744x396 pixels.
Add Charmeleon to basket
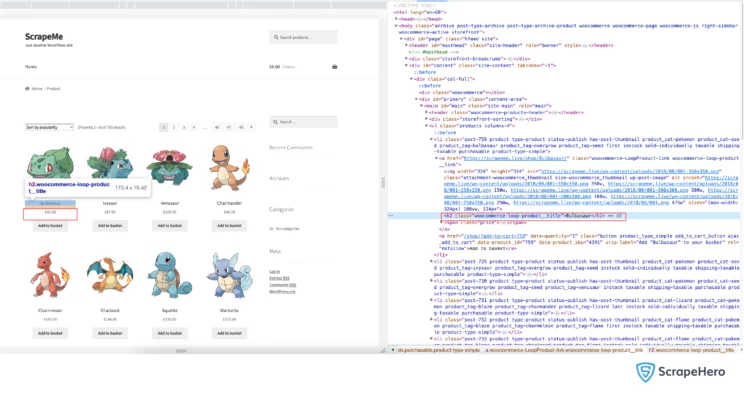(x=50, y=333)
